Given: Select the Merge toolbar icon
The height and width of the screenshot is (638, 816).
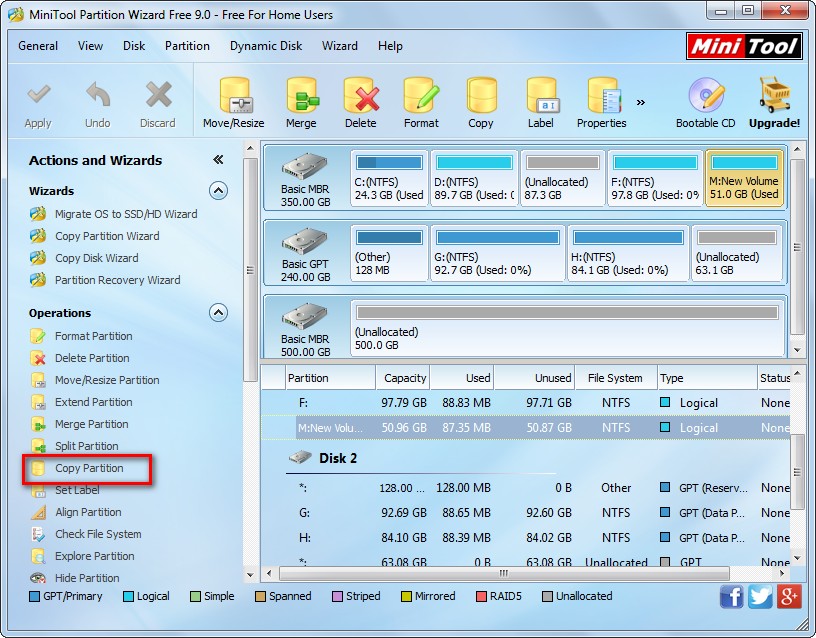Looking at the screenshot, I should (302, 95).
